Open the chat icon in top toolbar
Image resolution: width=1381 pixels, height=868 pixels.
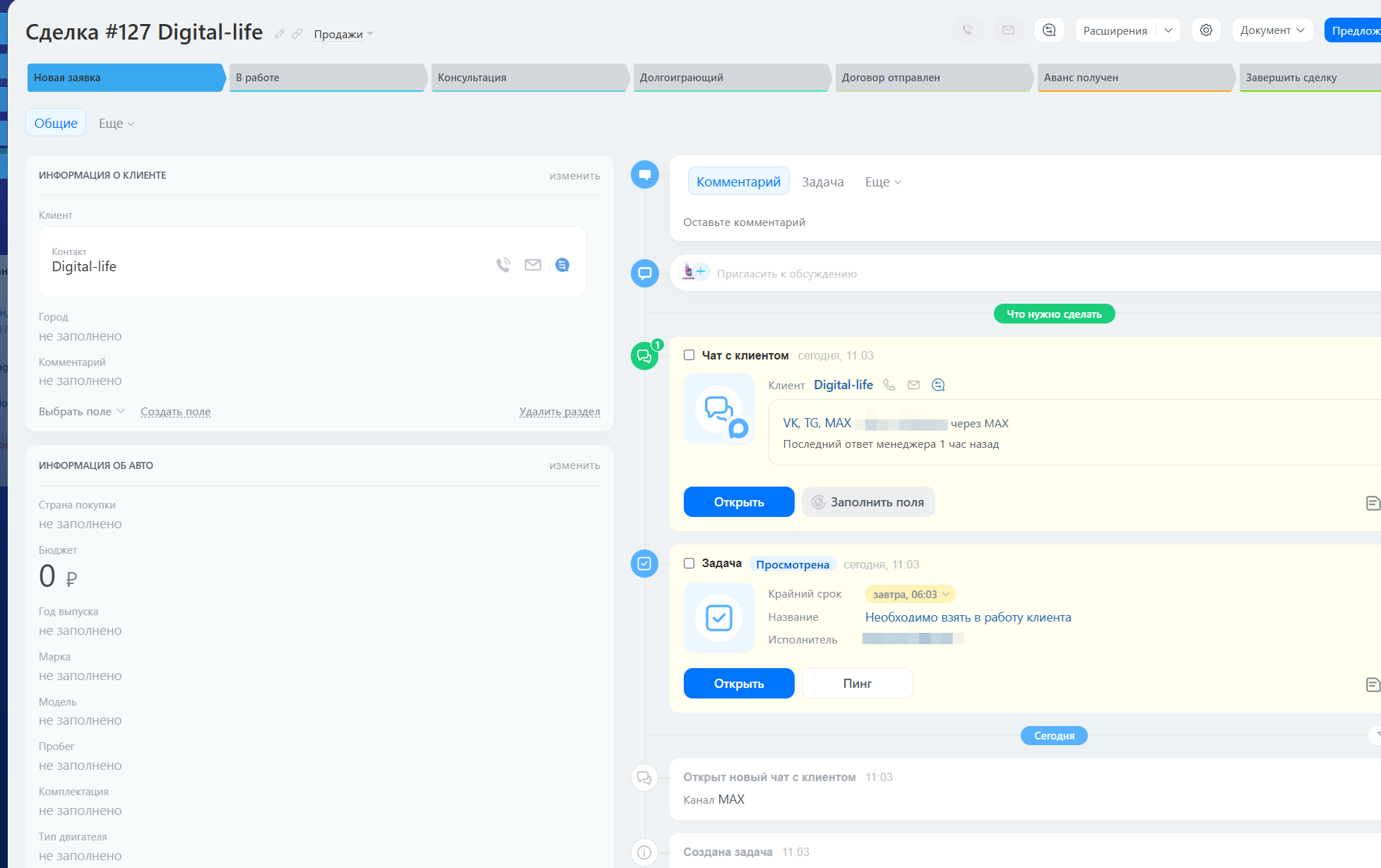[1049, 30]
